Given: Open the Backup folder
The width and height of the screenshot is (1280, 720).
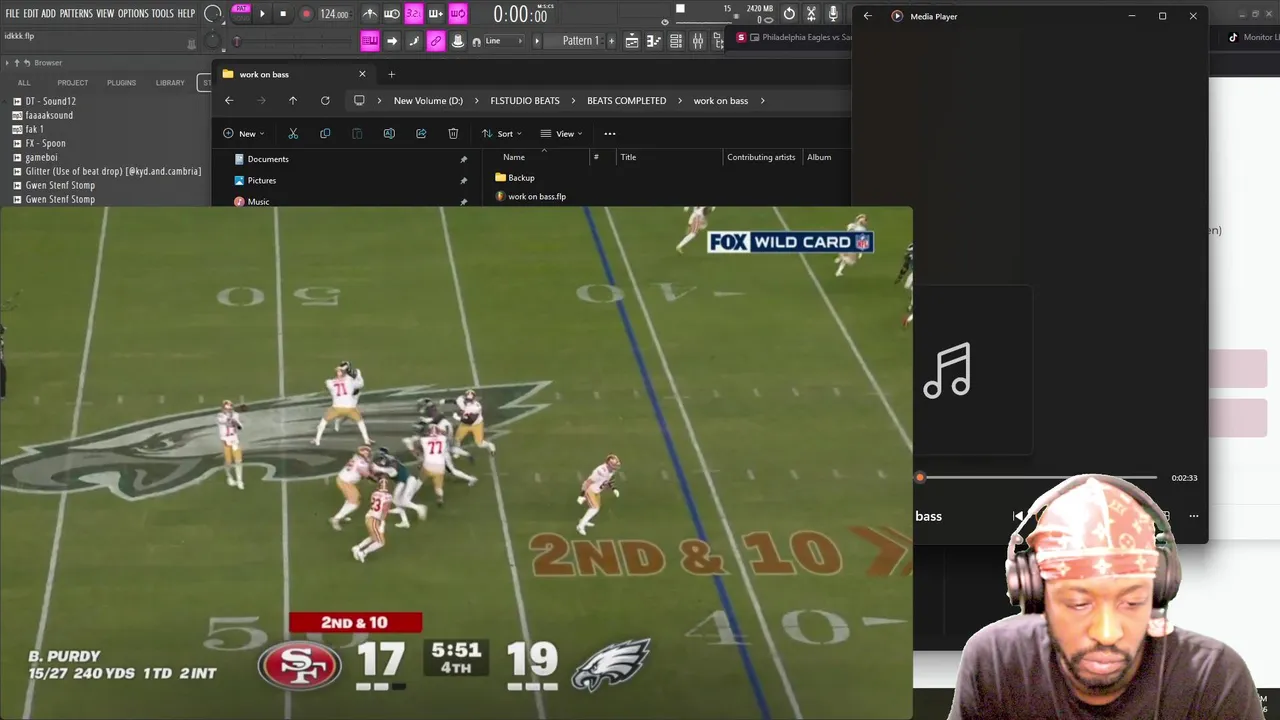Looking at the screenshot, I should pos(521,178).
